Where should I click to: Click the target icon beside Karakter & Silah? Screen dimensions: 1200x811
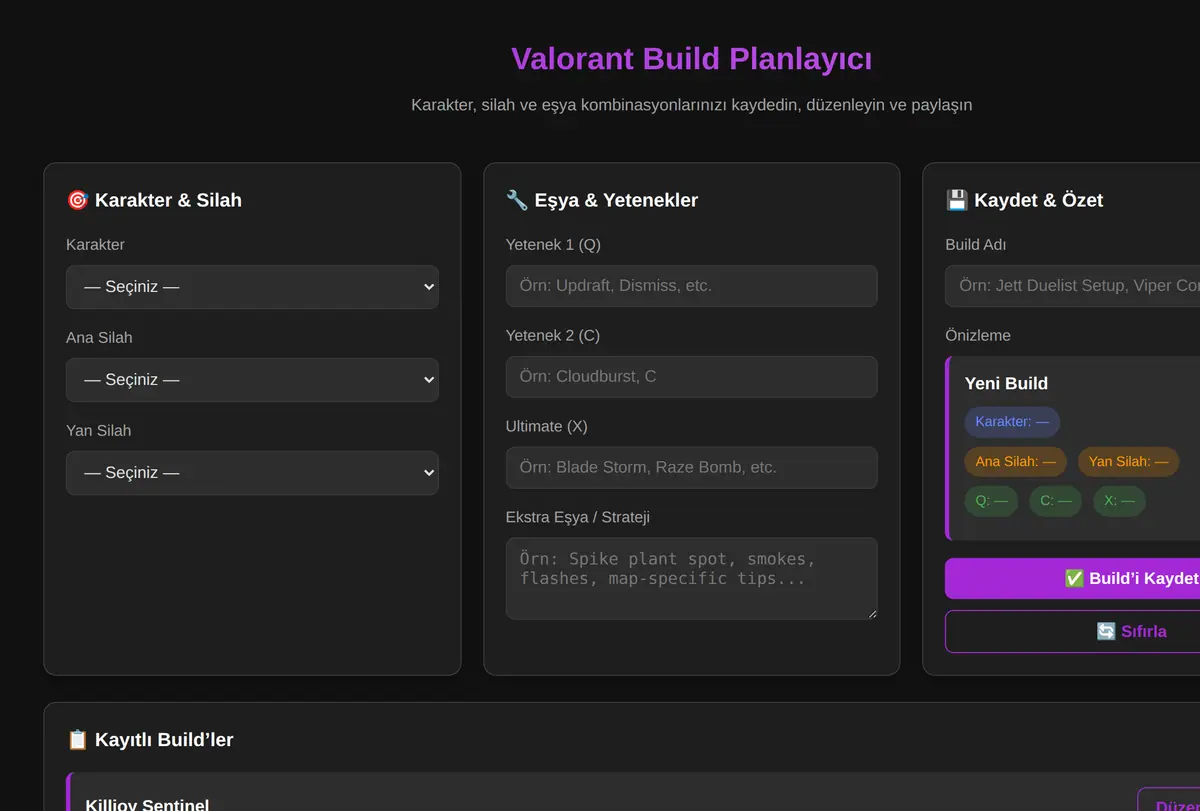click(77, 200)
